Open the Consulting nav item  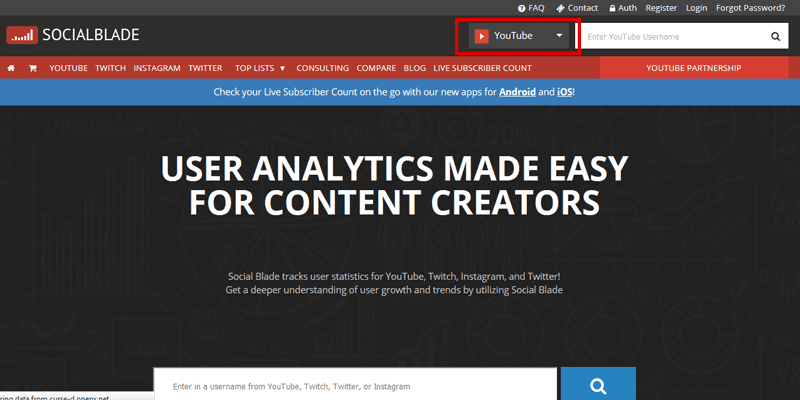[322, 68]
